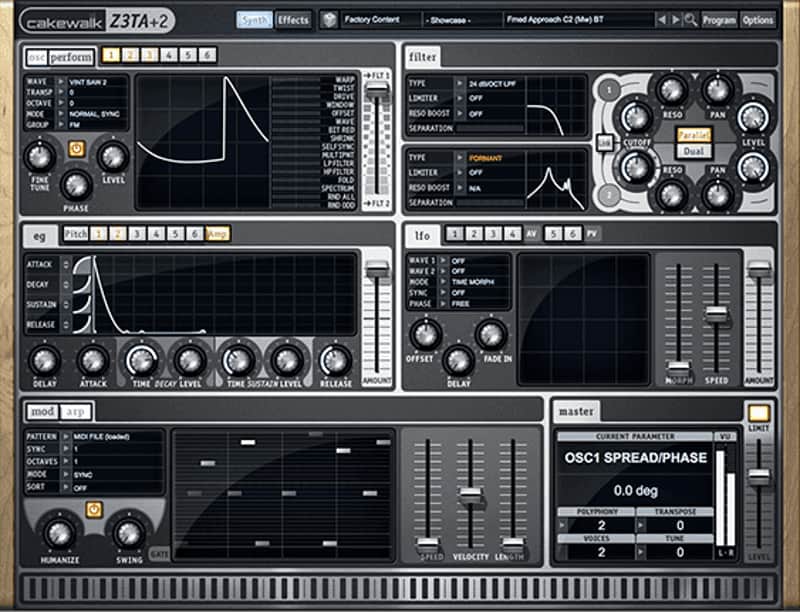Click the envelope RELEASE curve stepper
The height and width of the screenshot is (612, 800).
pyautogui.click(x=66, y=324)
